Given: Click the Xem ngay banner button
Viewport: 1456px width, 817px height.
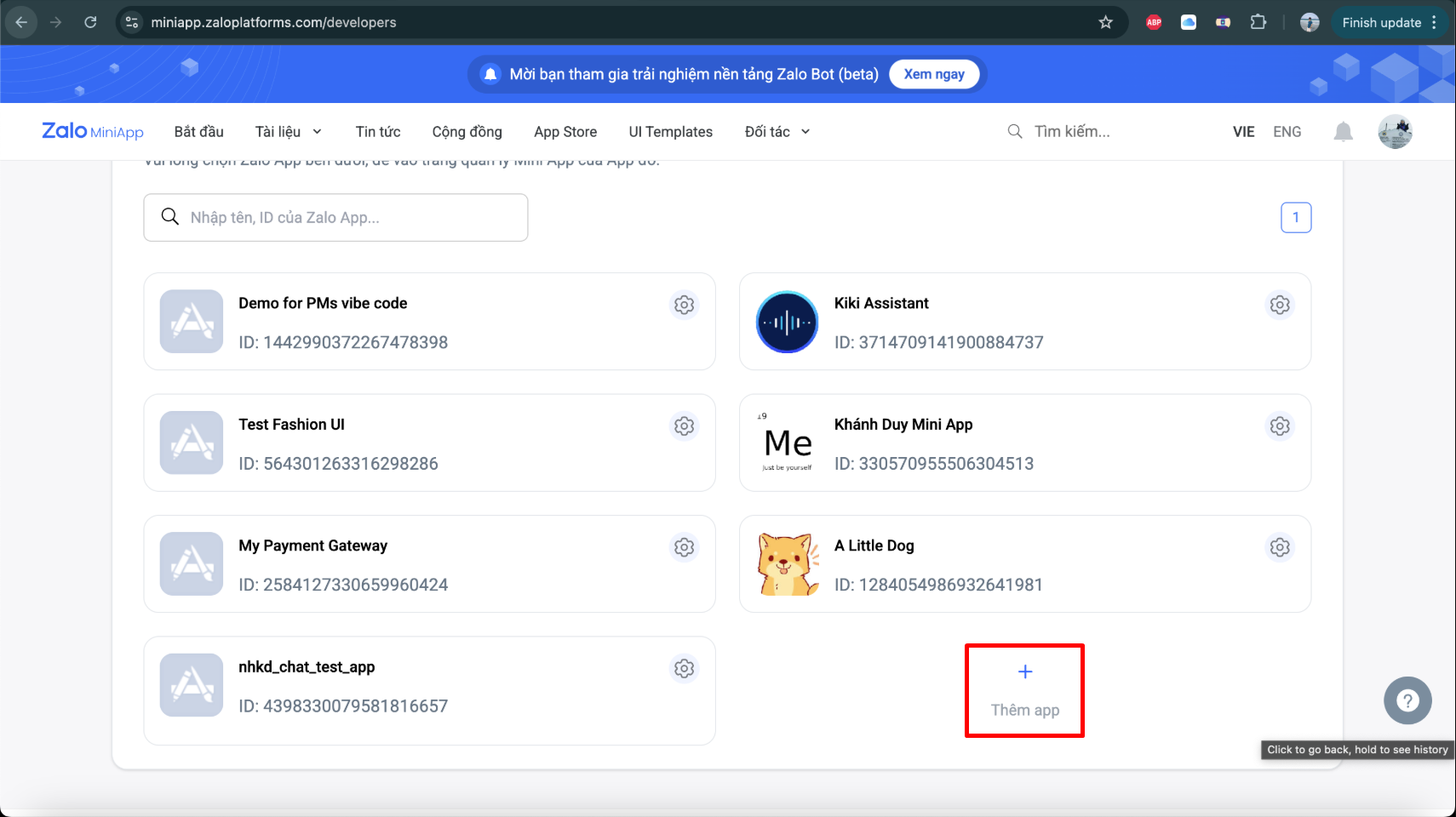Looking at the screenshot, I should tap(933, 74).
